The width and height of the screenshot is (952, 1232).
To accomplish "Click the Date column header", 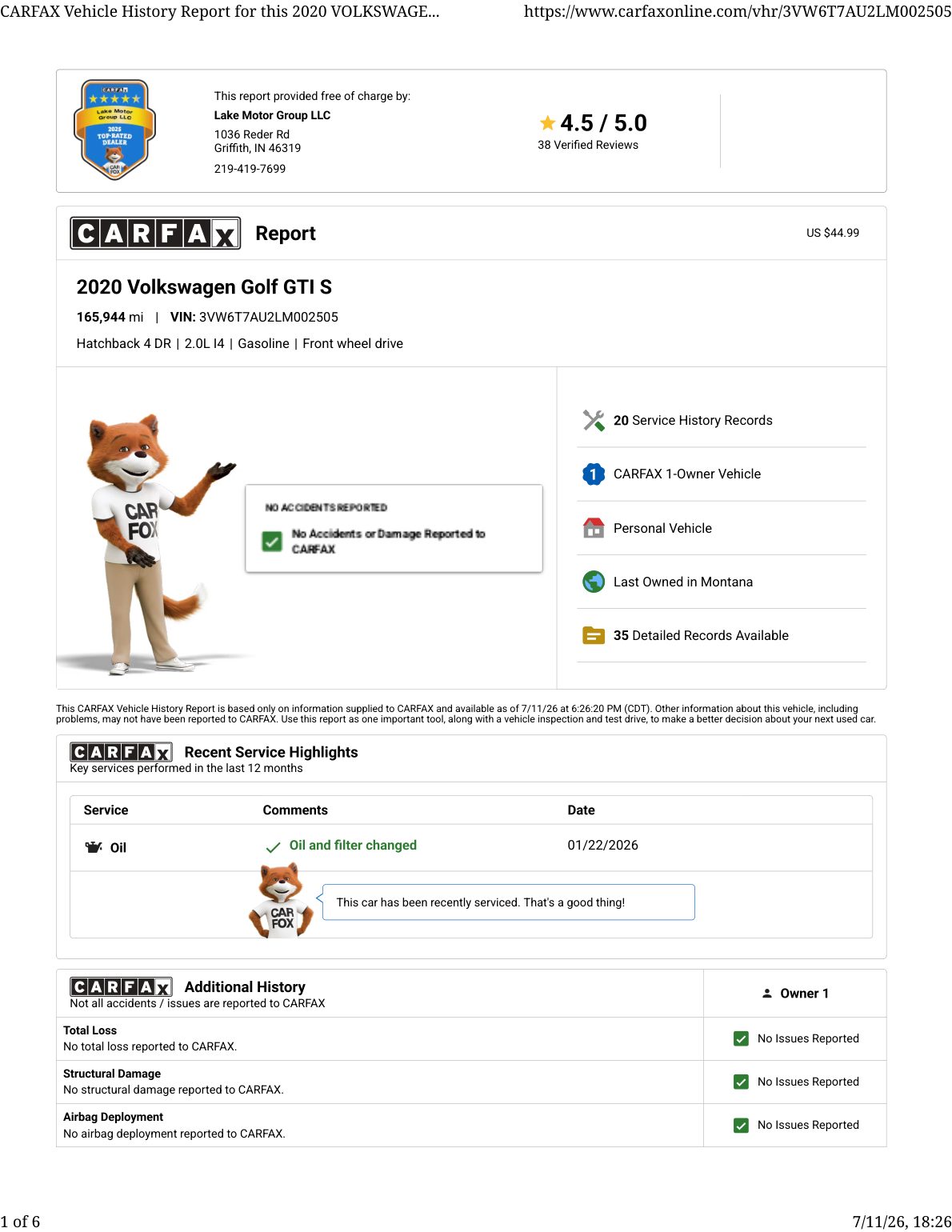I will (581, 810).
